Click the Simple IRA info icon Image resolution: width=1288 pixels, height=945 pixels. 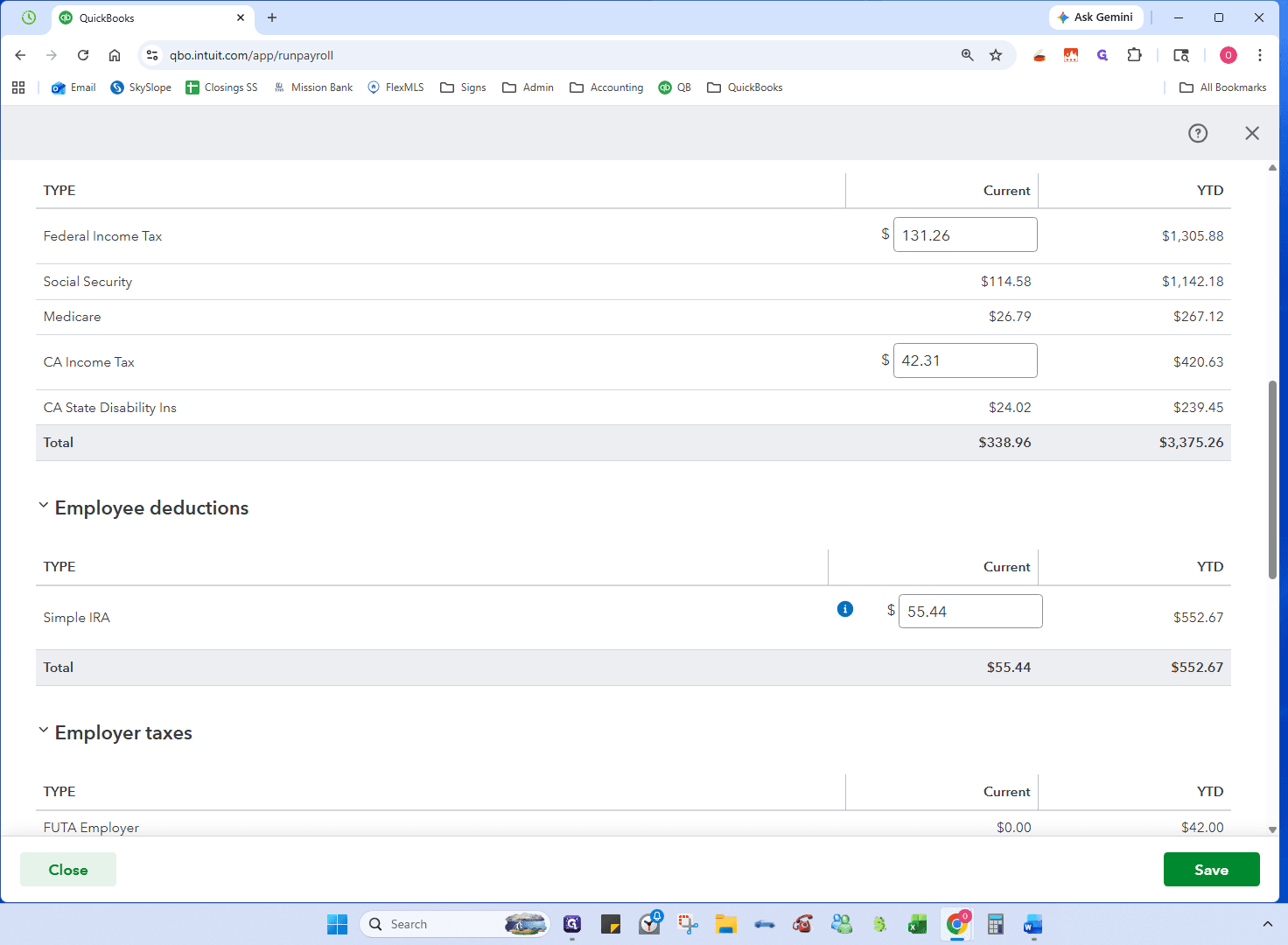[x=845, y=609]
